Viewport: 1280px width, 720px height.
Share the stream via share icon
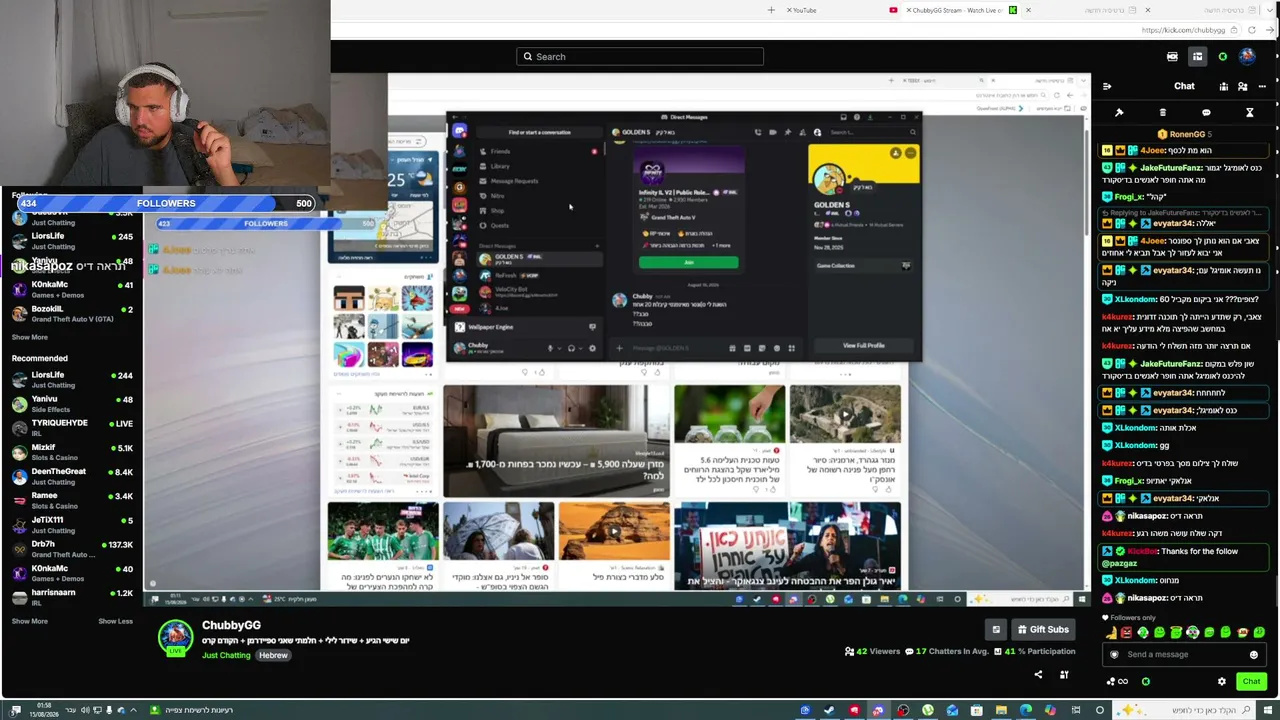pos(1038,675)
